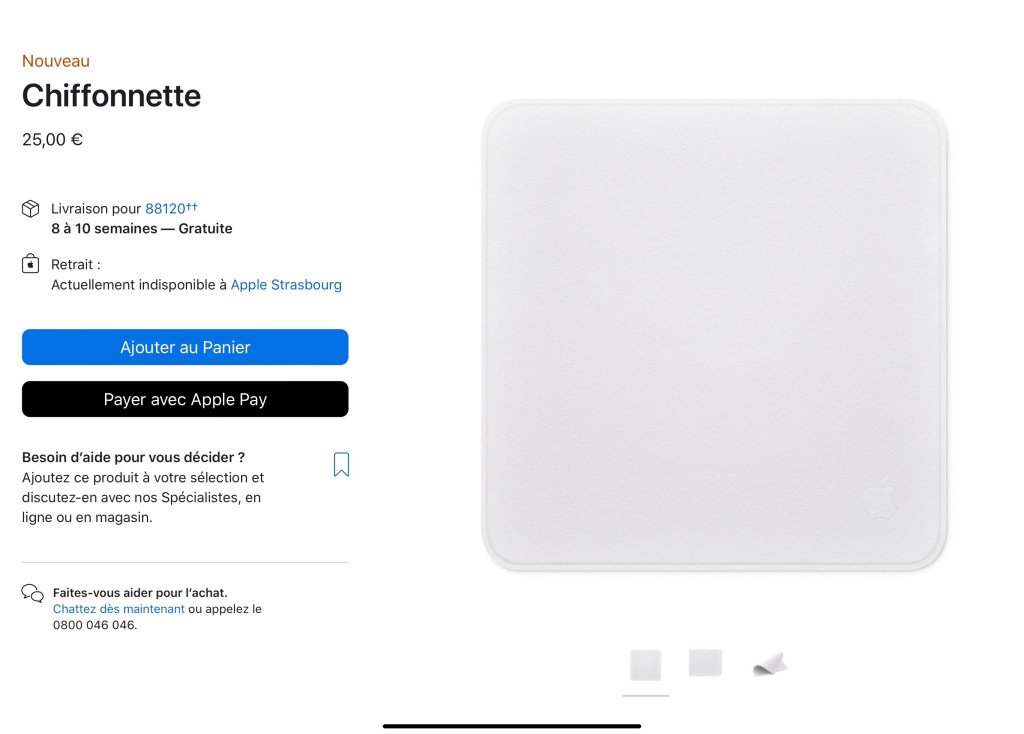Click the Apple store bag pickup icon
Image resolution: width=1024 pixels, height=734 pixels.
[x=30, y=264]
